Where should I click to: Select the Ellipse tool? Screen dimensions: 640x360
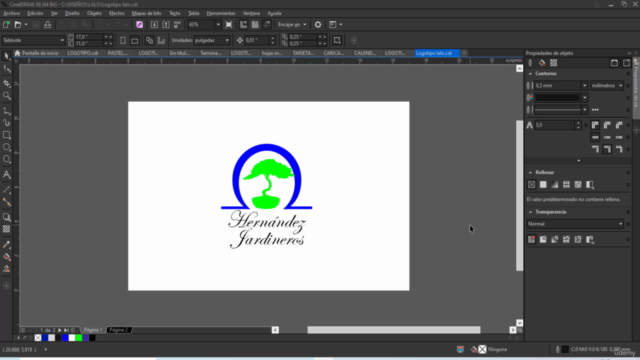pos(7,147)
